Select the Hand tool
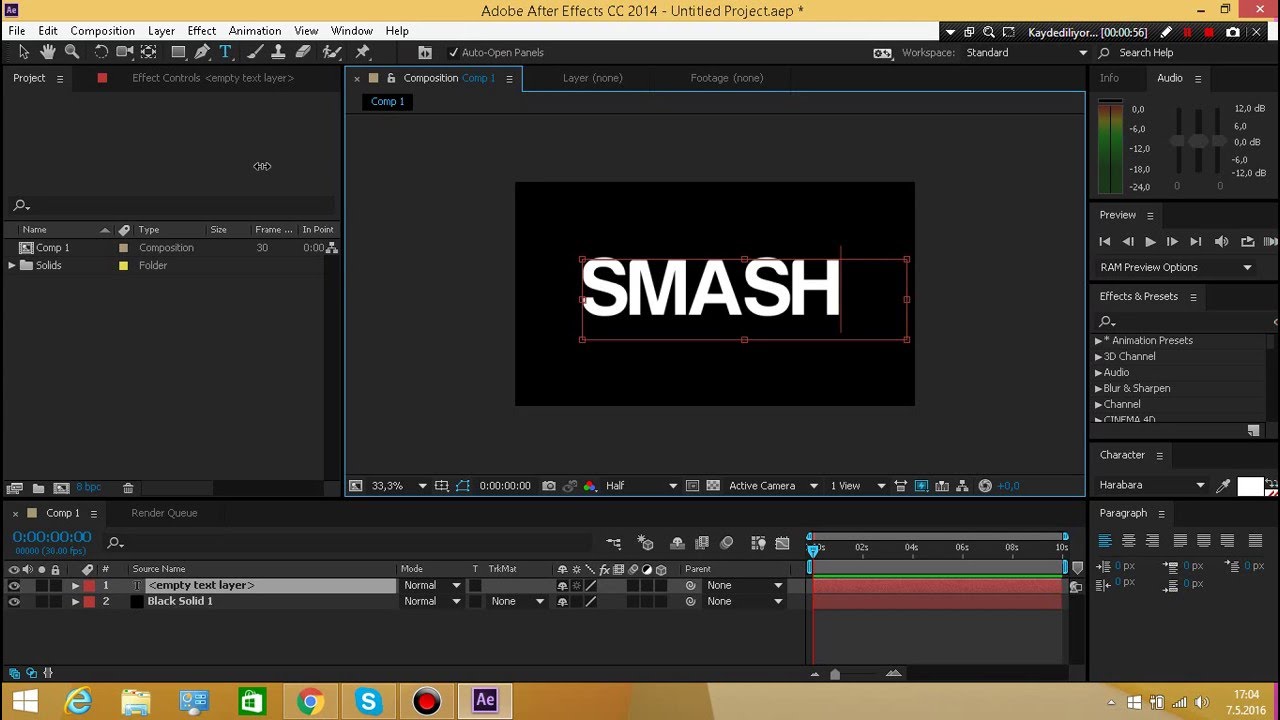The width and height of the screenshot is (1280, 720). (x=49, y=52)
